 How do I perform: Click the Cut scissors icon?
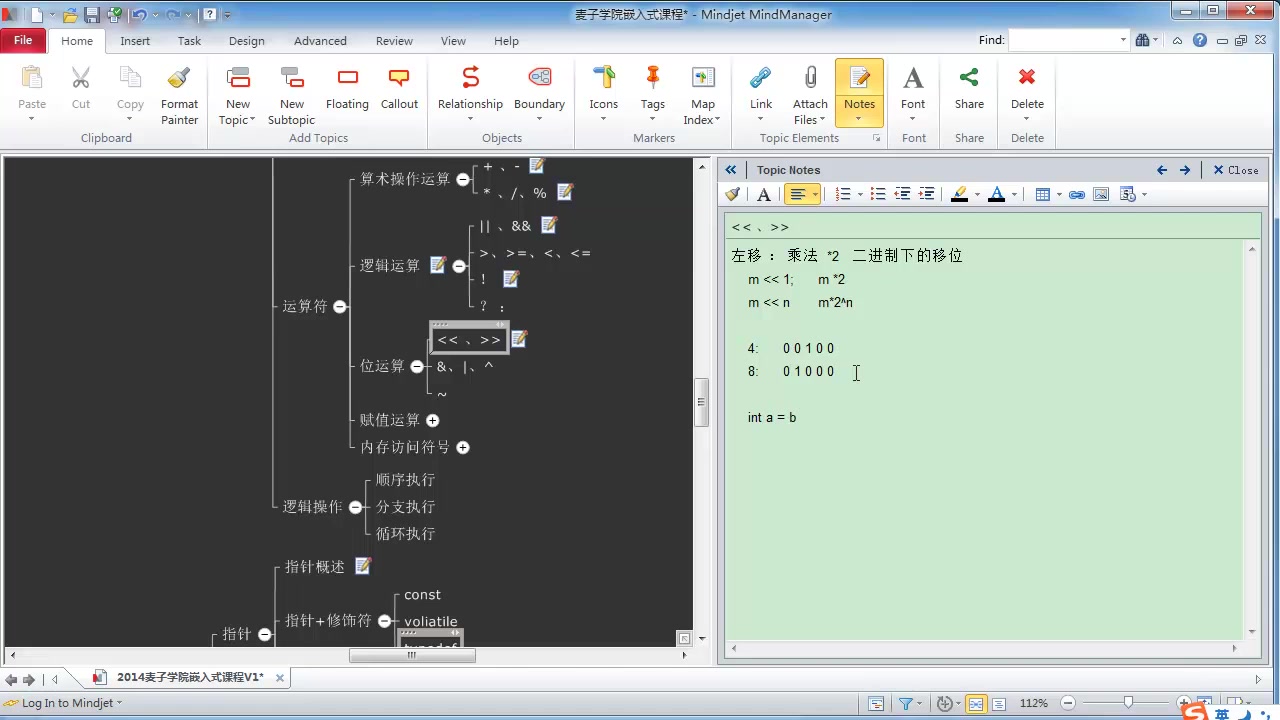pyautogui.click(x=81, y=78)
